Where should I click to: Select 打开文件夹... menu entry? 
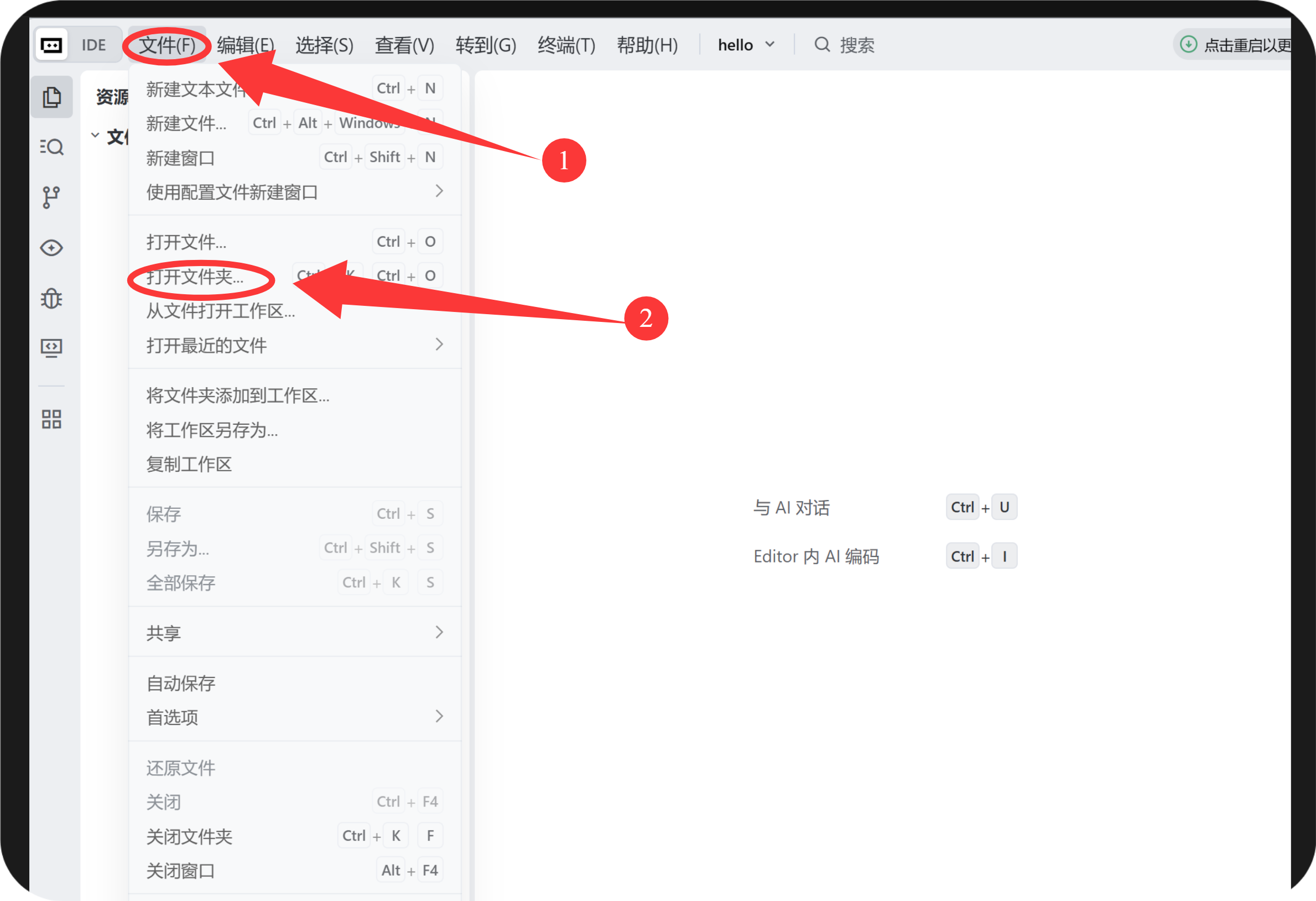click(195, 277)
